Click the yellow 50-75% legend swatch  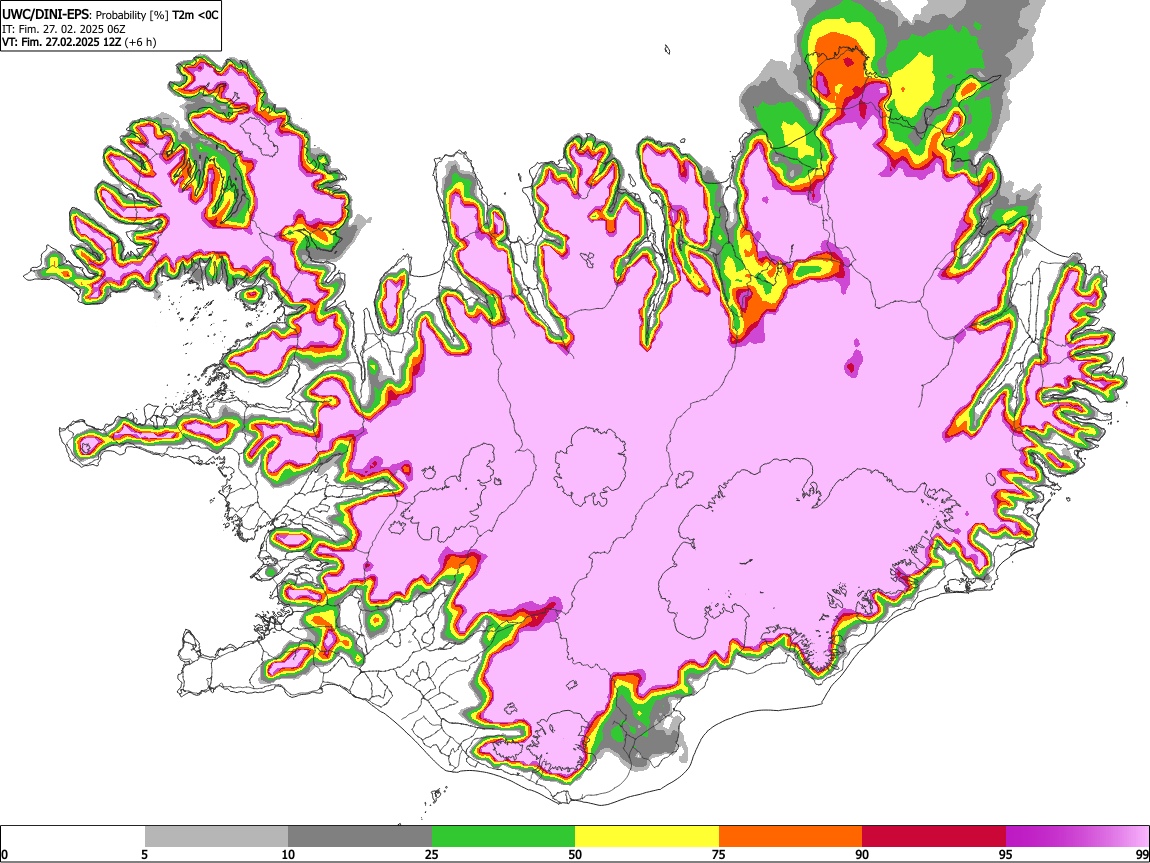tap(647, 837)
